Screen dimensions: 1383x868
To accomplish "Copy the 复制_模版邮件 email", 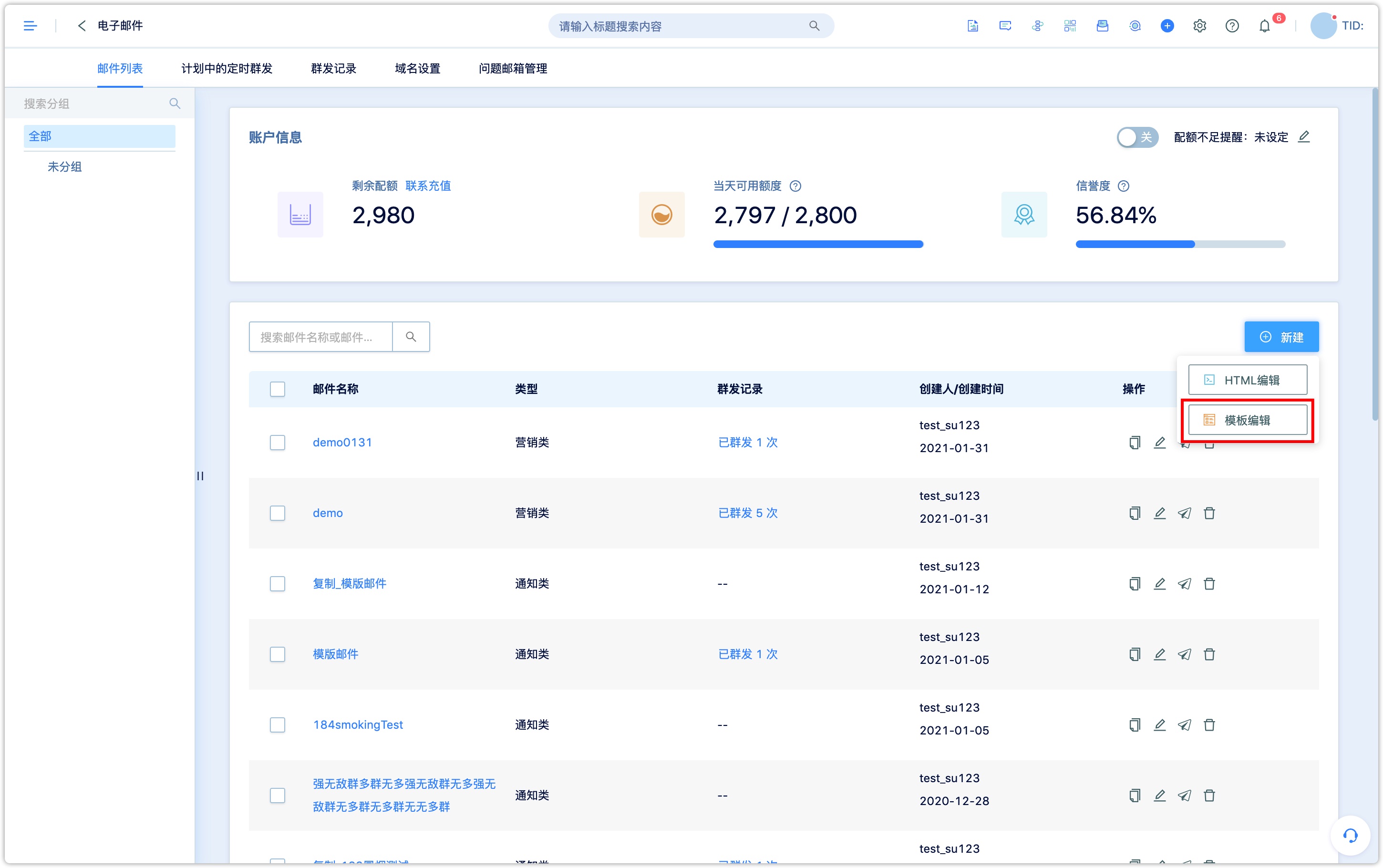I will 1135,584.
